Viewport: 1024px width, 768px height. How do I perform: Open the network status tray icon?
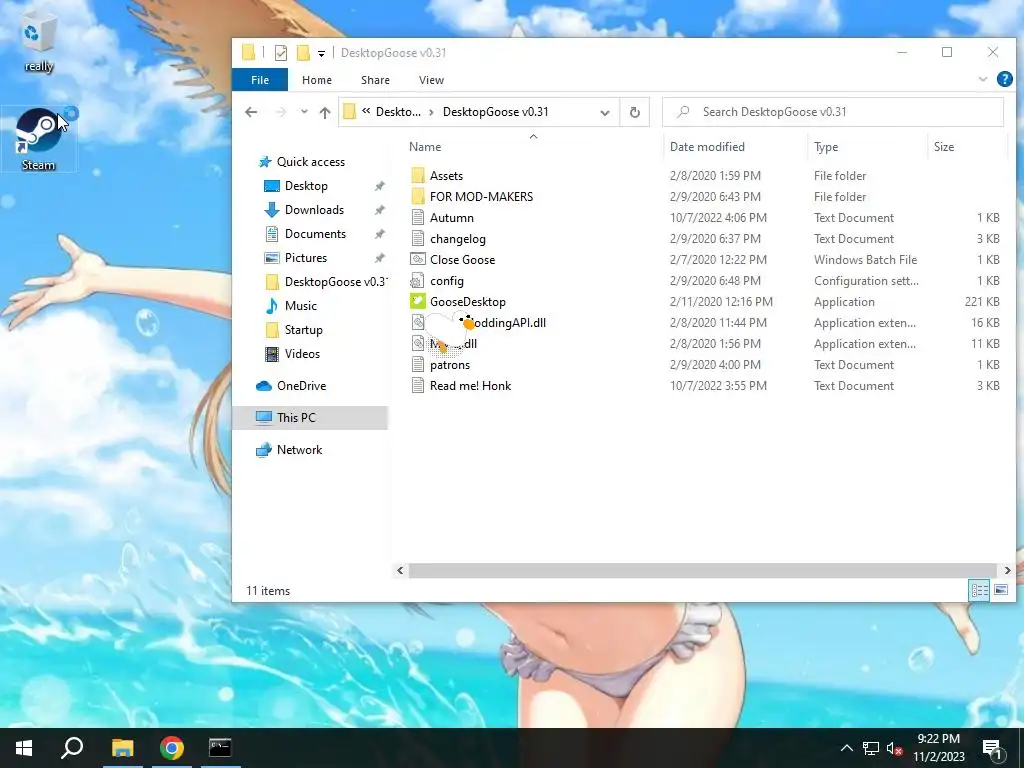(x=871, y=748)
